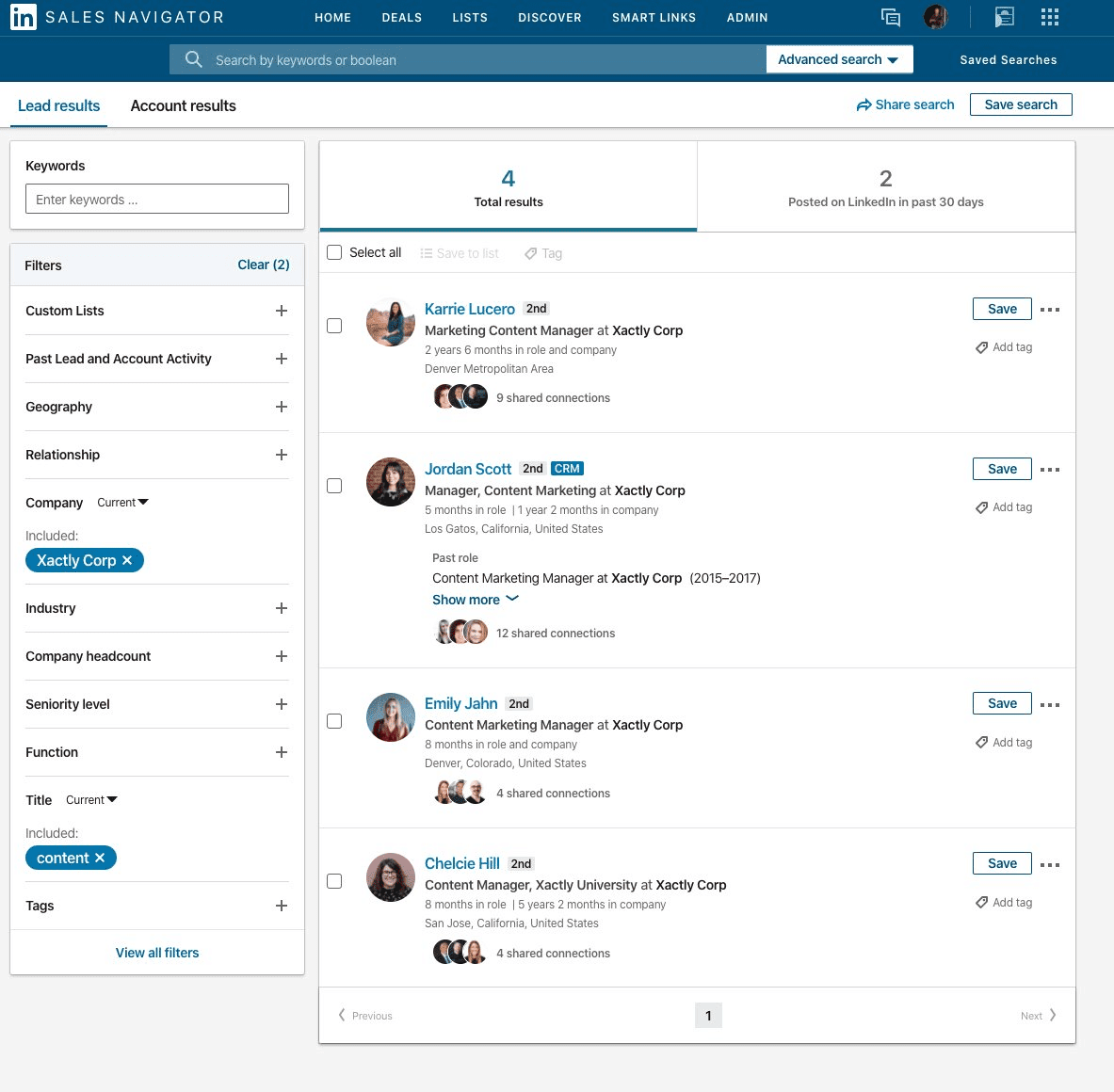Expand the Function filter

(x=282, y=752)
